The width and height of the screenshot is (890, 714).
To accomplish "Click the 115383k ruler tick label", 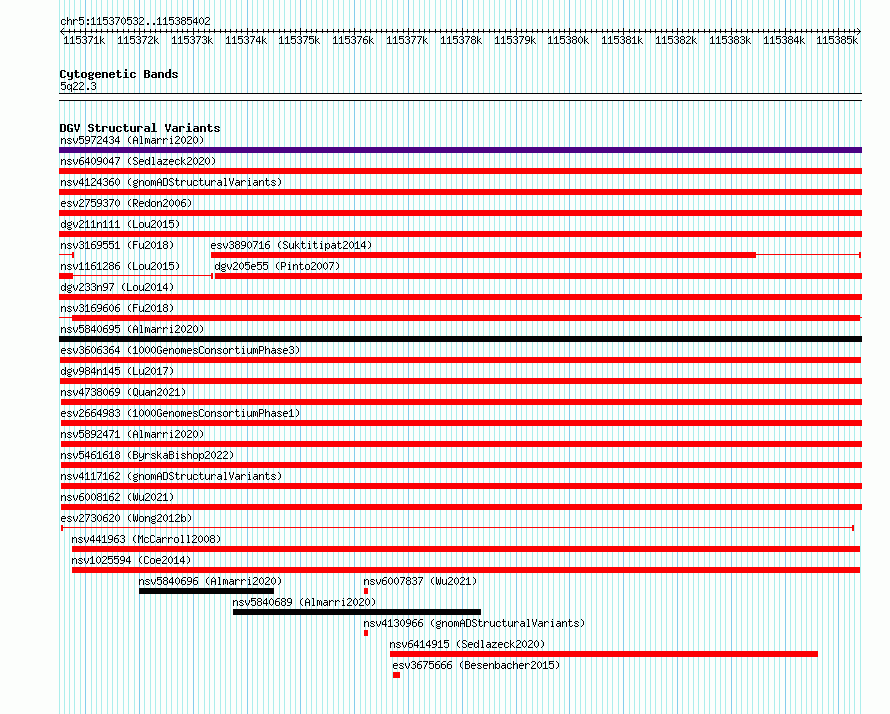I will (x=730, y=40).
